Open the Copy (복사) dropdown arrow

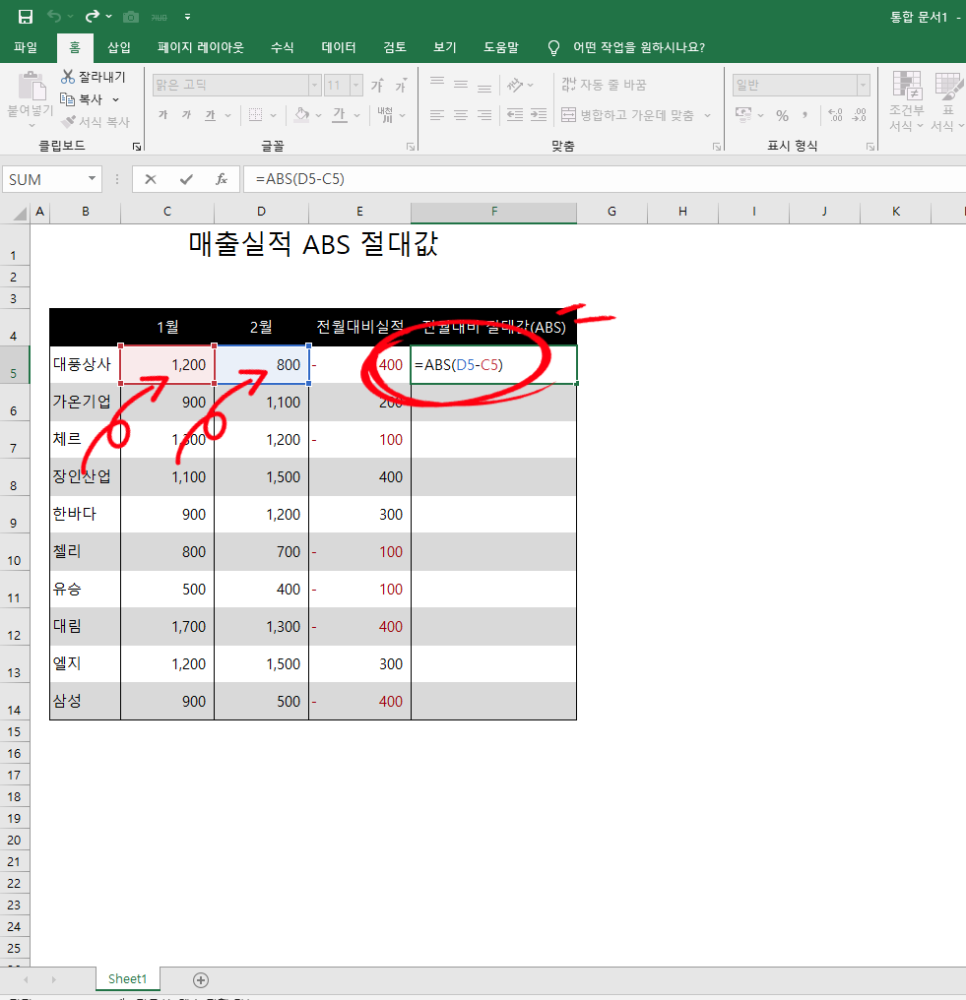point(115,99)
